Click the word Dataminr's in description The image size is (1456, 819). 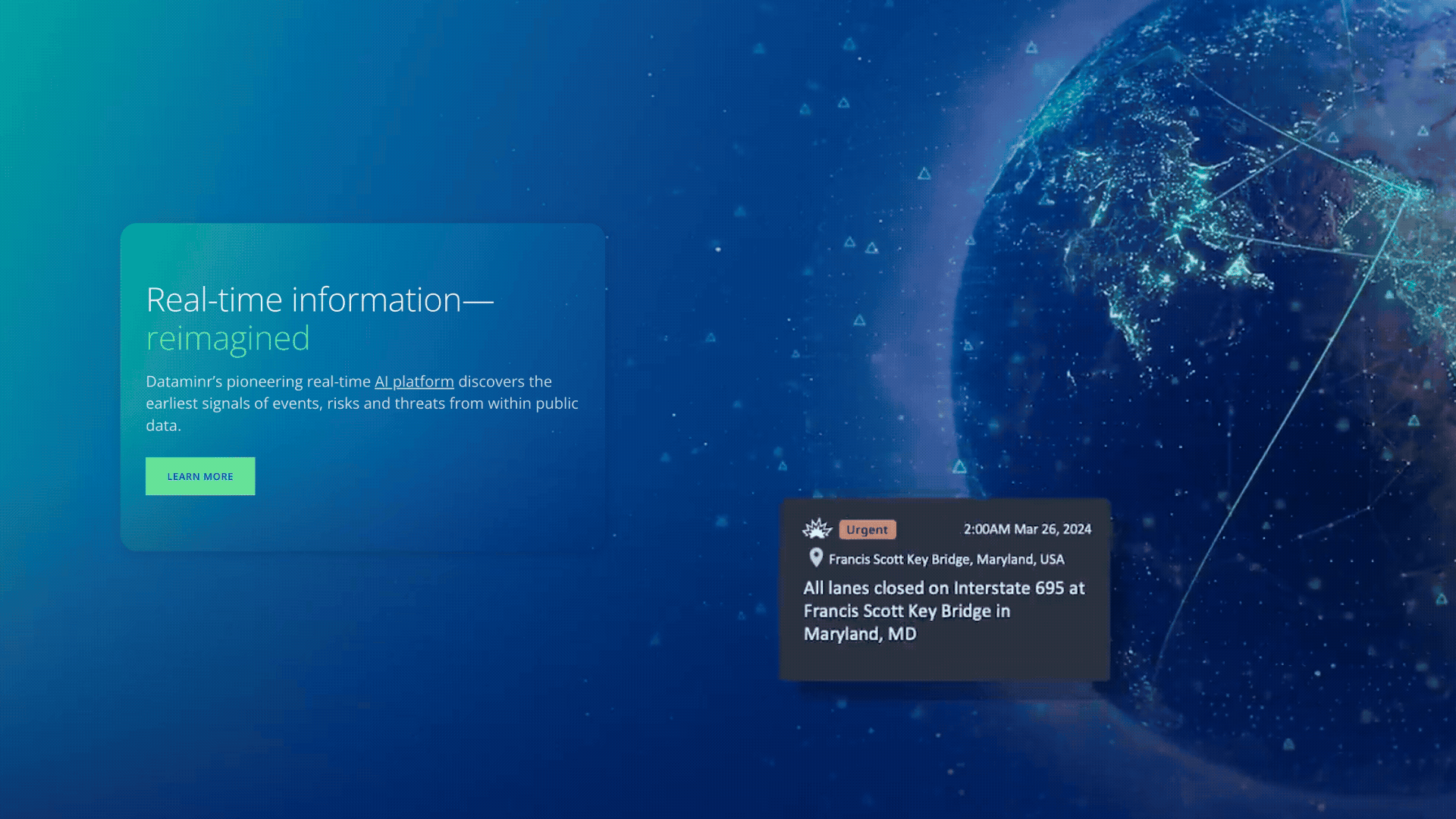click(x=184, y=381)
